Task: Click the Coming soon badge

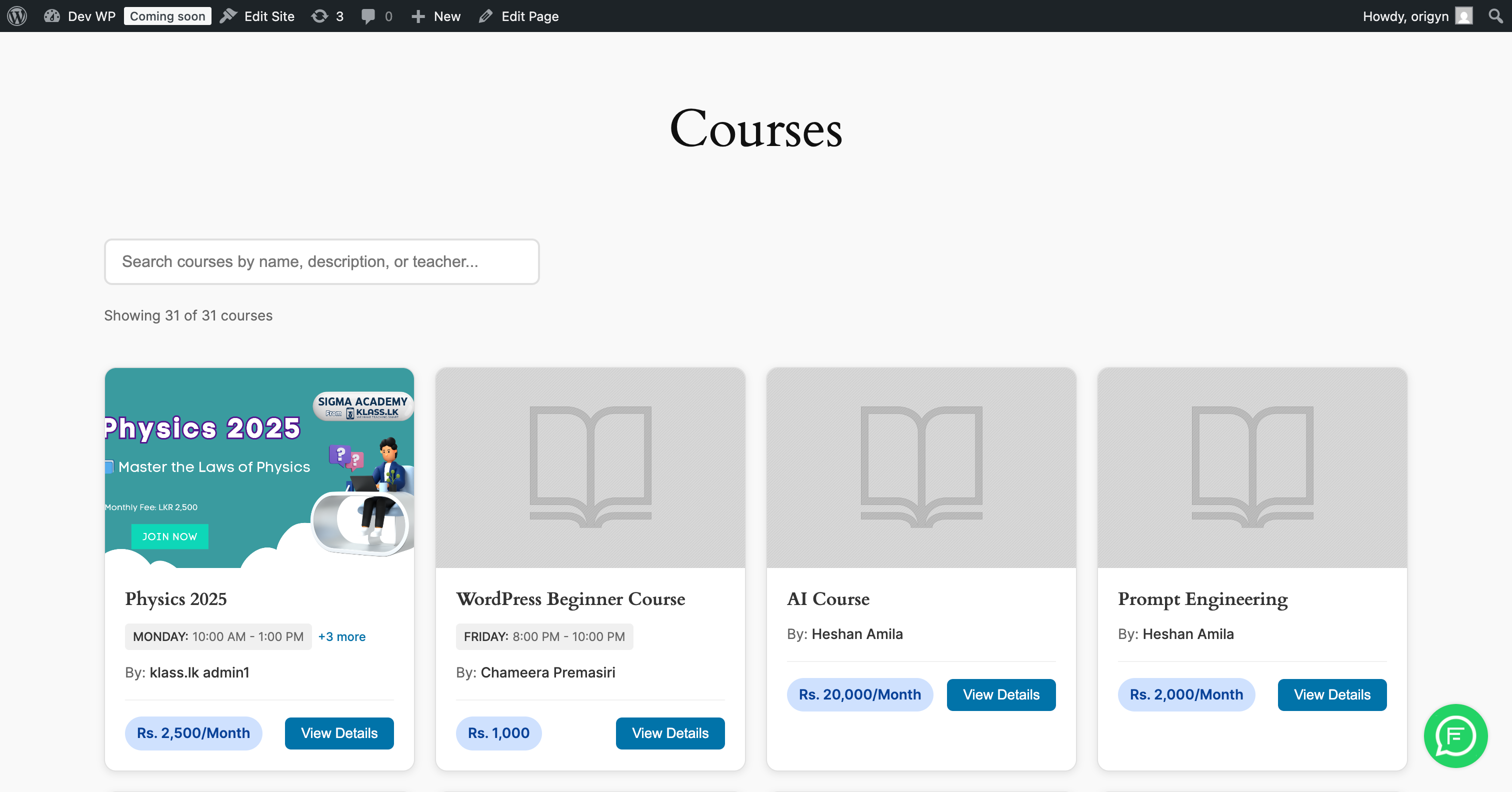Action: tap(167, 16)
